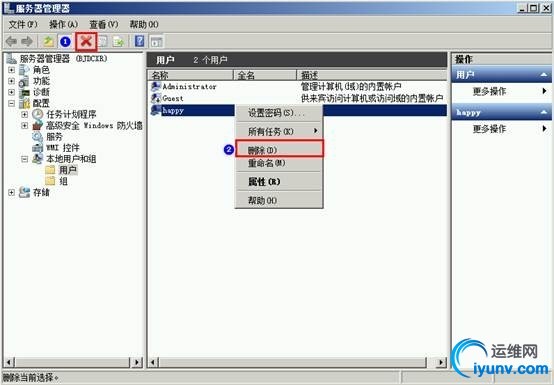Click the red X delete toolbar icon
The image size is (554, 385).
pyautogui.click(x=86, y=42)
